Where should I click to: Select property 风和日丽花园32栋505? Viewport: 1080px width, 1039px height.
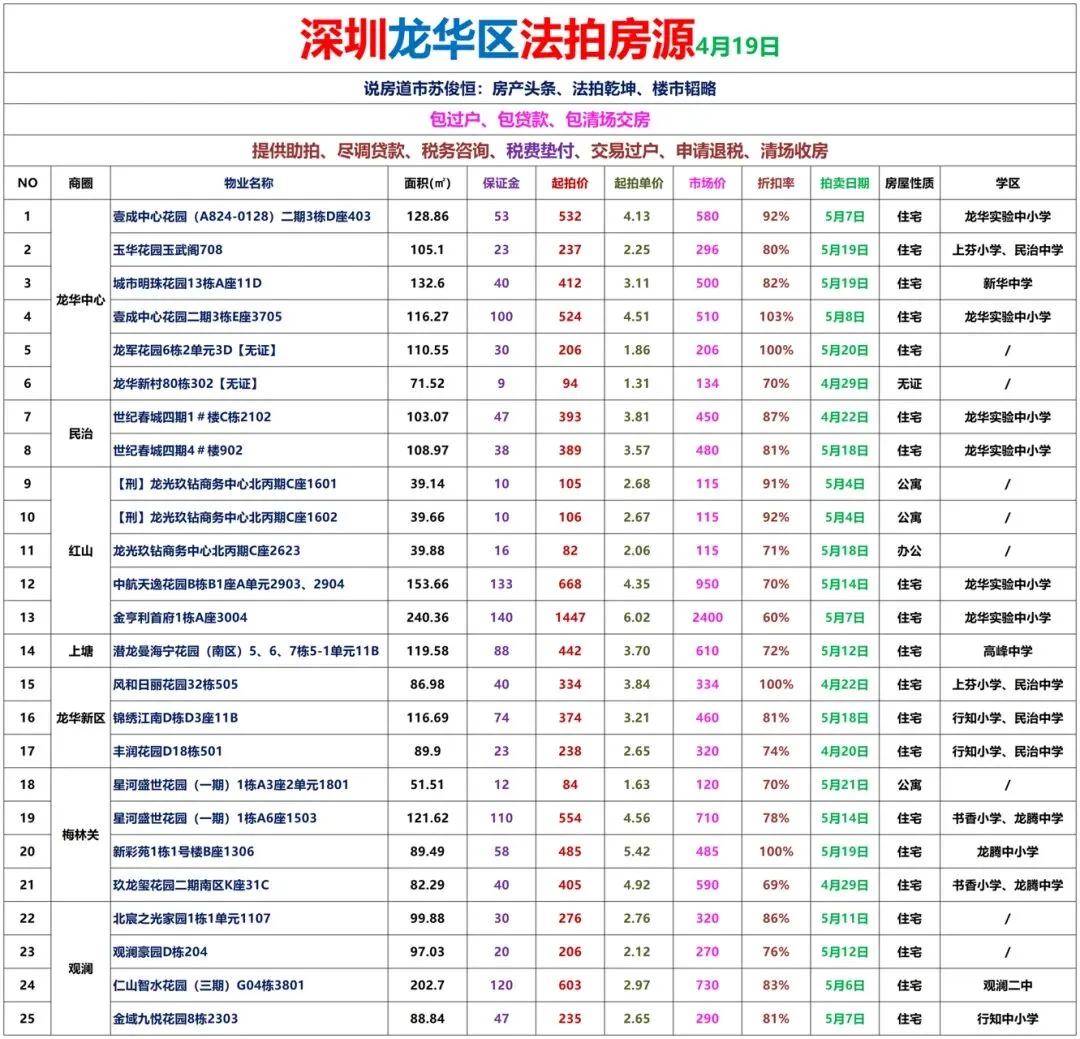(176, 684)
